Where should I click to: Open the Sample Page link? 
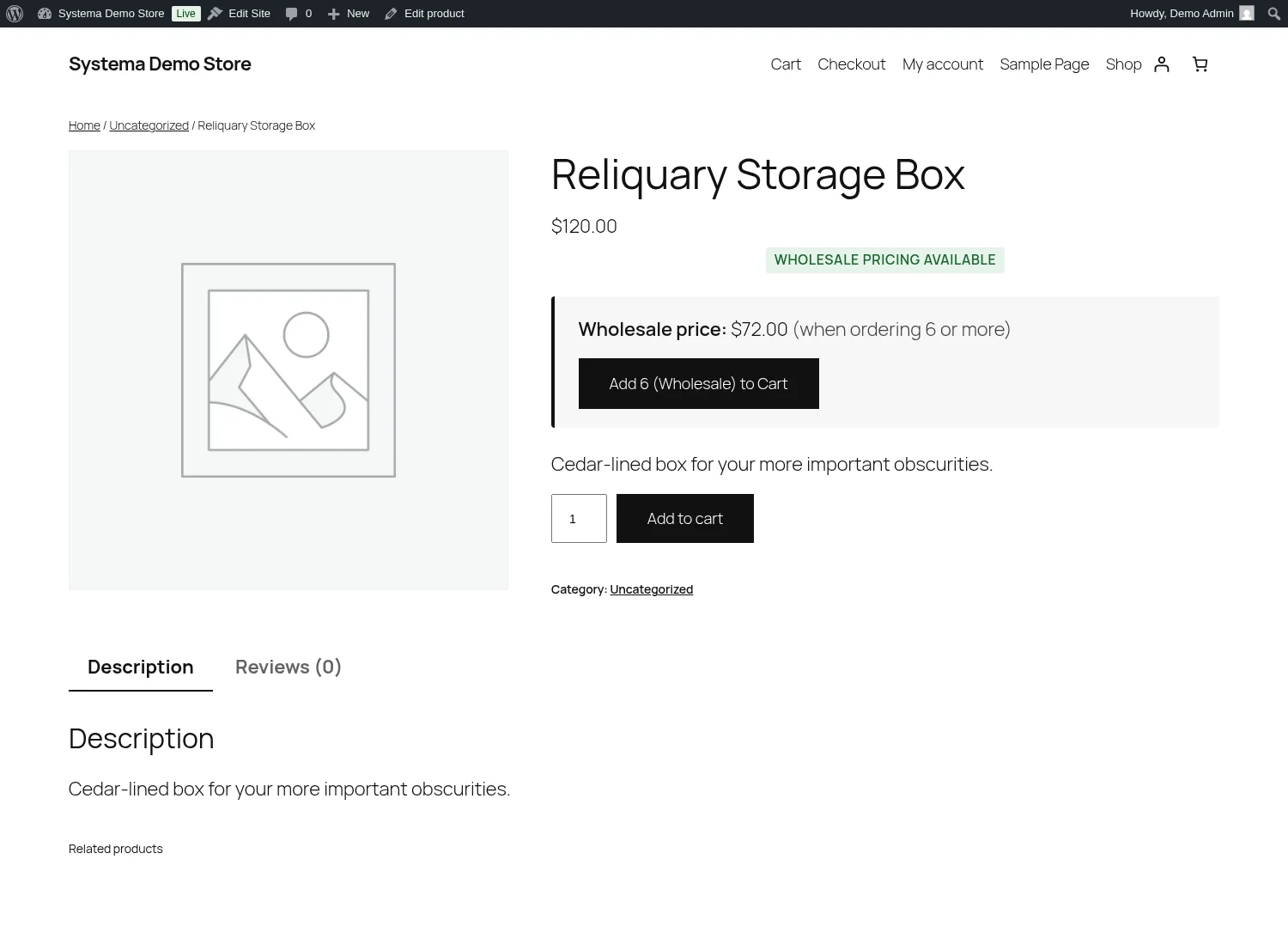(1044, 64)
